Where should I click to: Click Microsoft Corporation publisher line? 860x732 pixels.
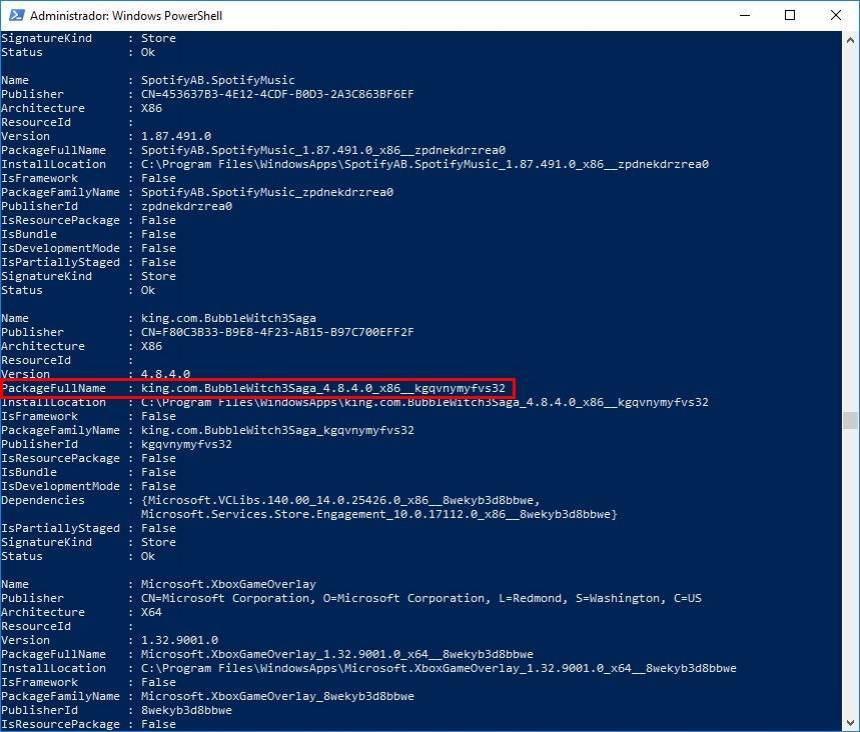click(x=421, y=598)
